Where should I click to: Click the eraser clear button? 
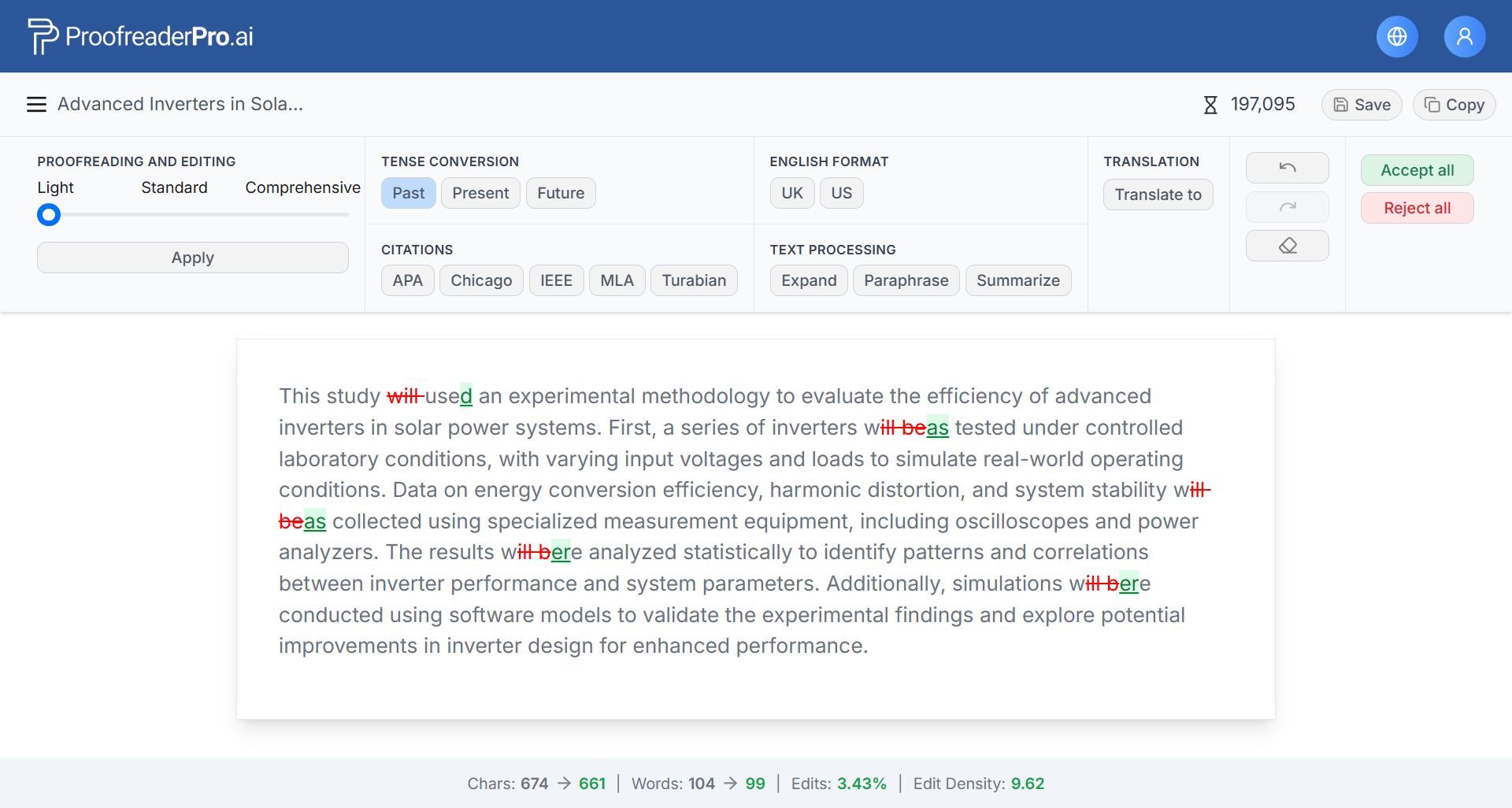click(1287, 246)
